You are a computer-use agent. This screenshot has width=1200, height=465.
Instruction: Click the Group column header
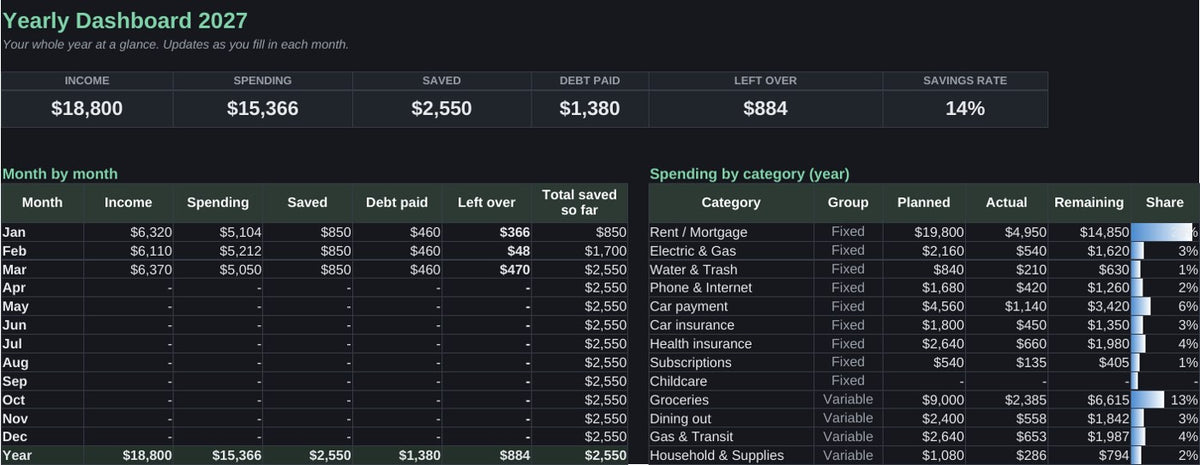[848, 202]
